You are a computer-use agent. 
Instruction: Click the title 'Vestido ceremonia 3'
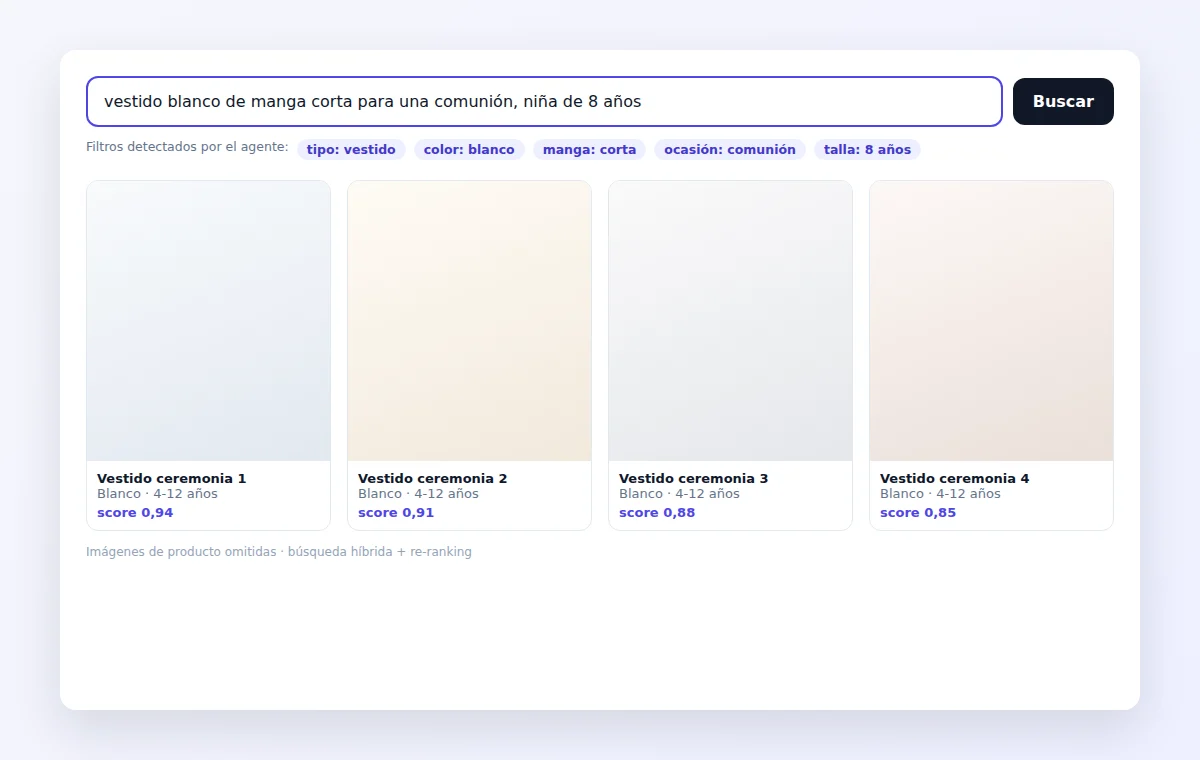(x=693, y=478)
